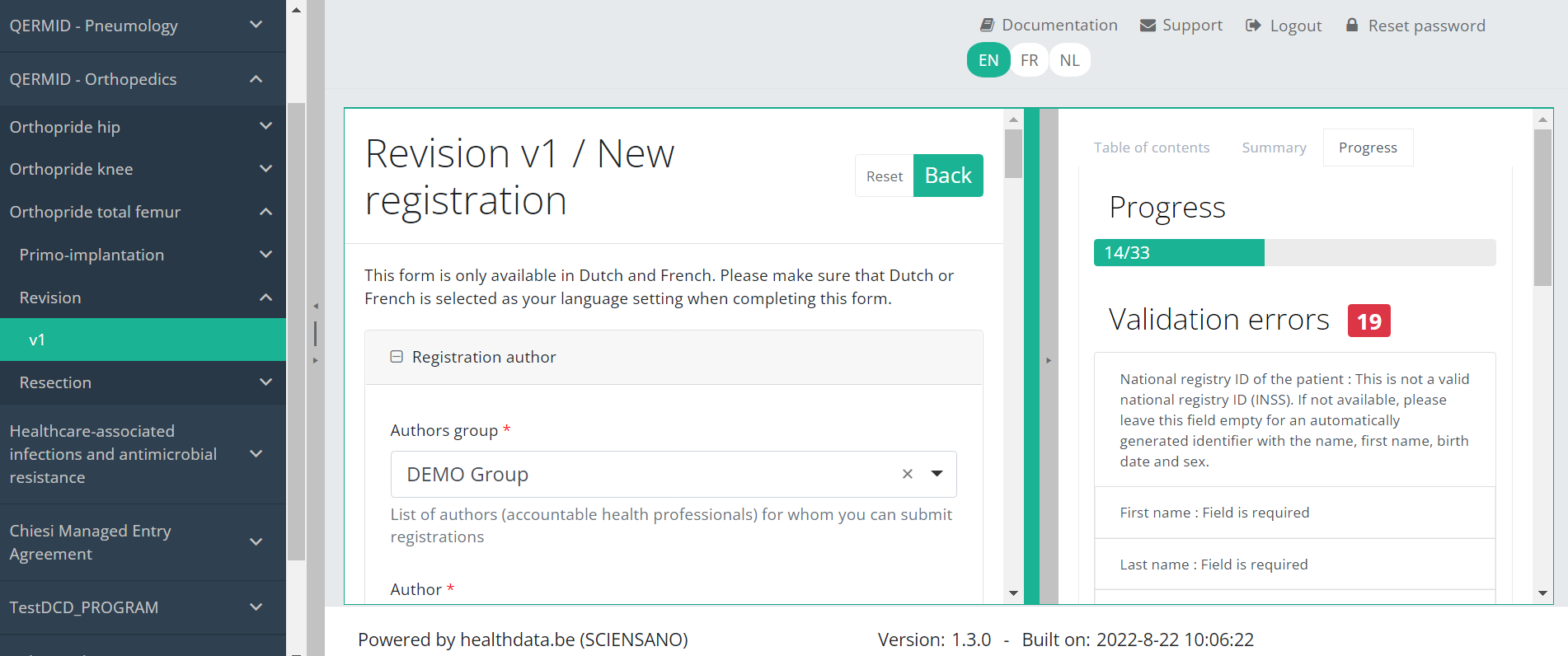Open the Summary tab
Viewport: 1568px width, 656px height.
(1274, 148)
